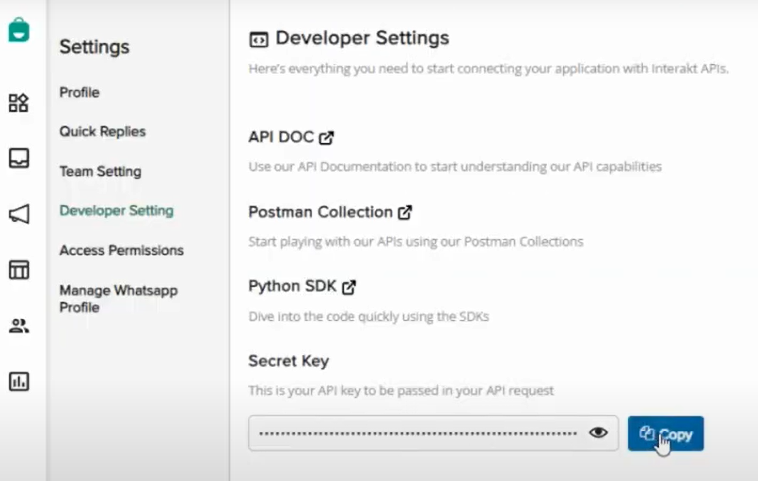
Task: Open Access Permissions settings
Action: click(121, 250)
